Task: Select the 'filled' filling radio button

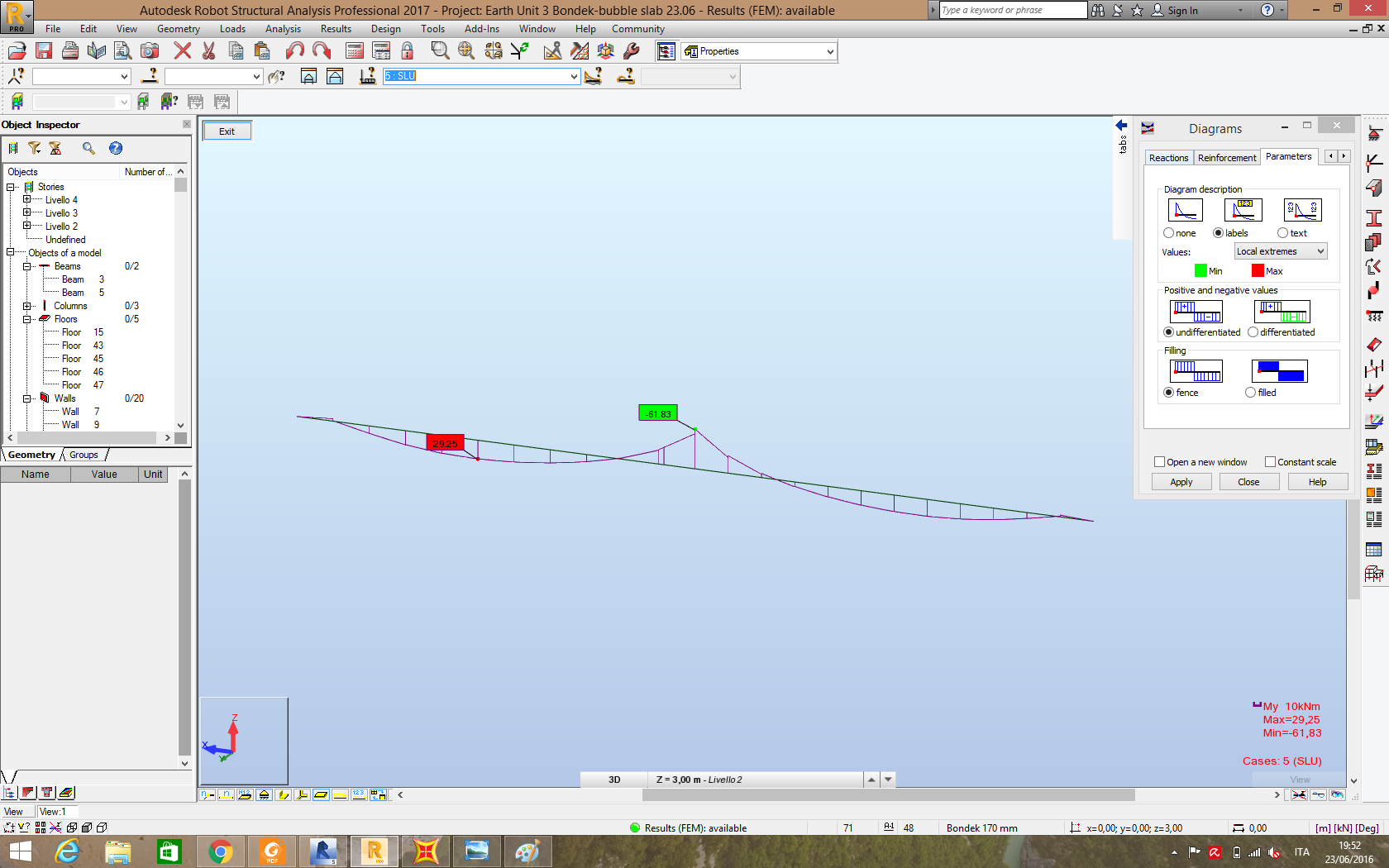Action: click(x=1251, y=393)
